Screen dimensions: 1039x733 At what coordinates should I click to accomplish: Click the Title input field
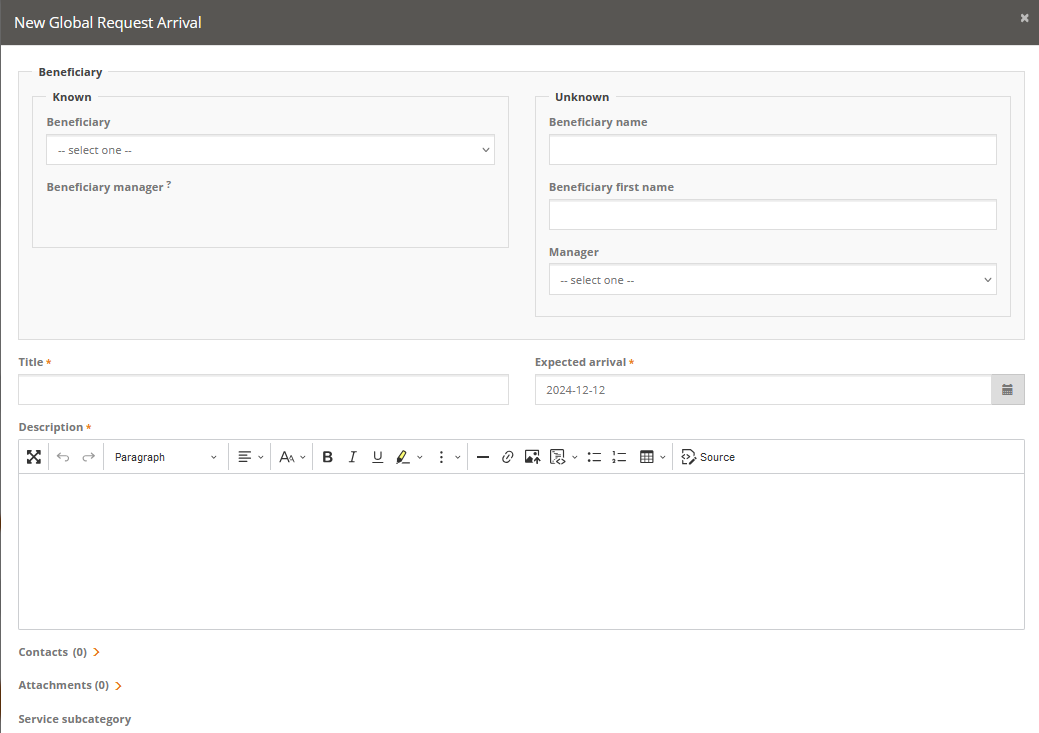coord(263,390)
